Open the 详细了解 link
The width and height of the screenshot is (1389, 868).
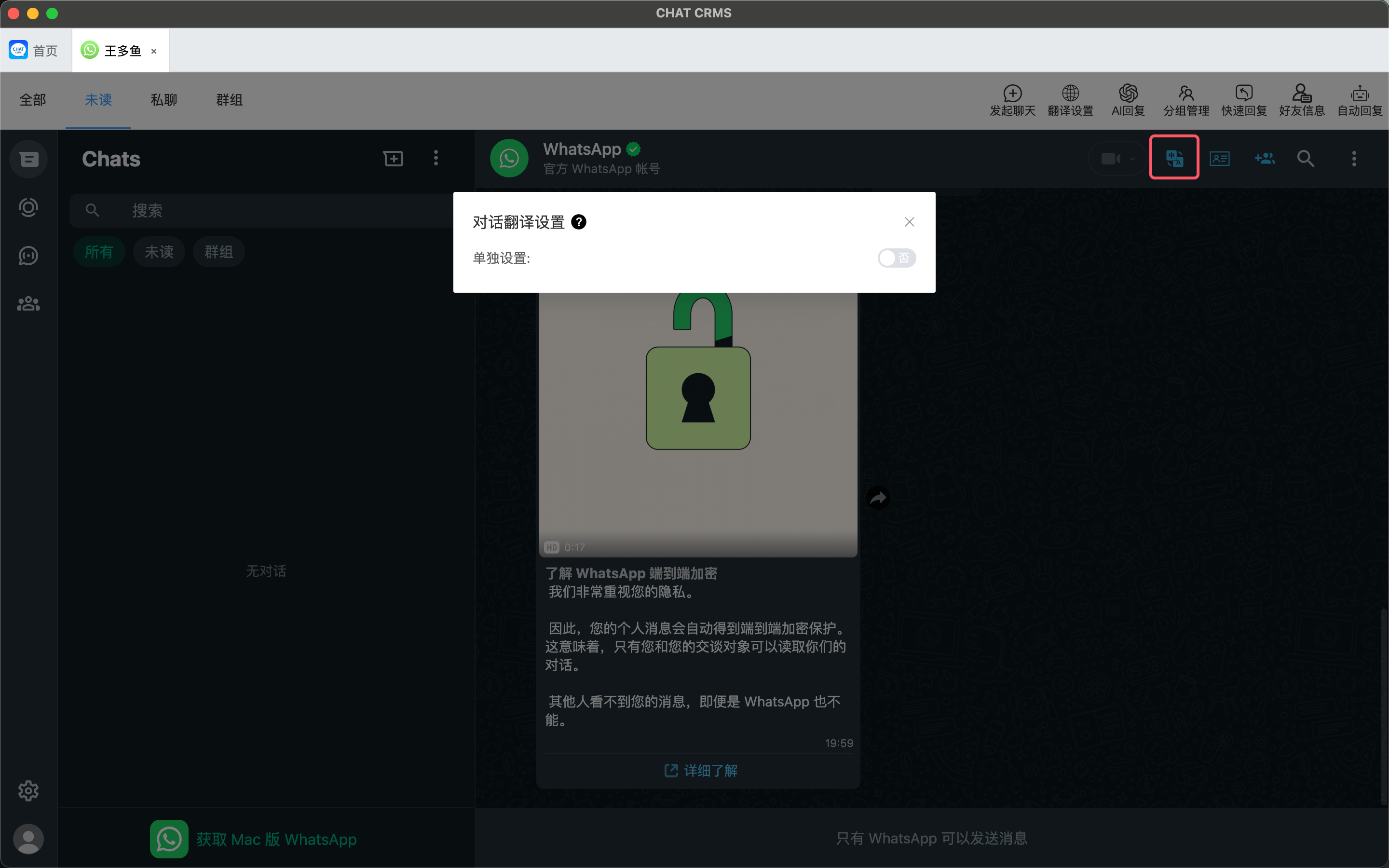(x=700, y=771)
